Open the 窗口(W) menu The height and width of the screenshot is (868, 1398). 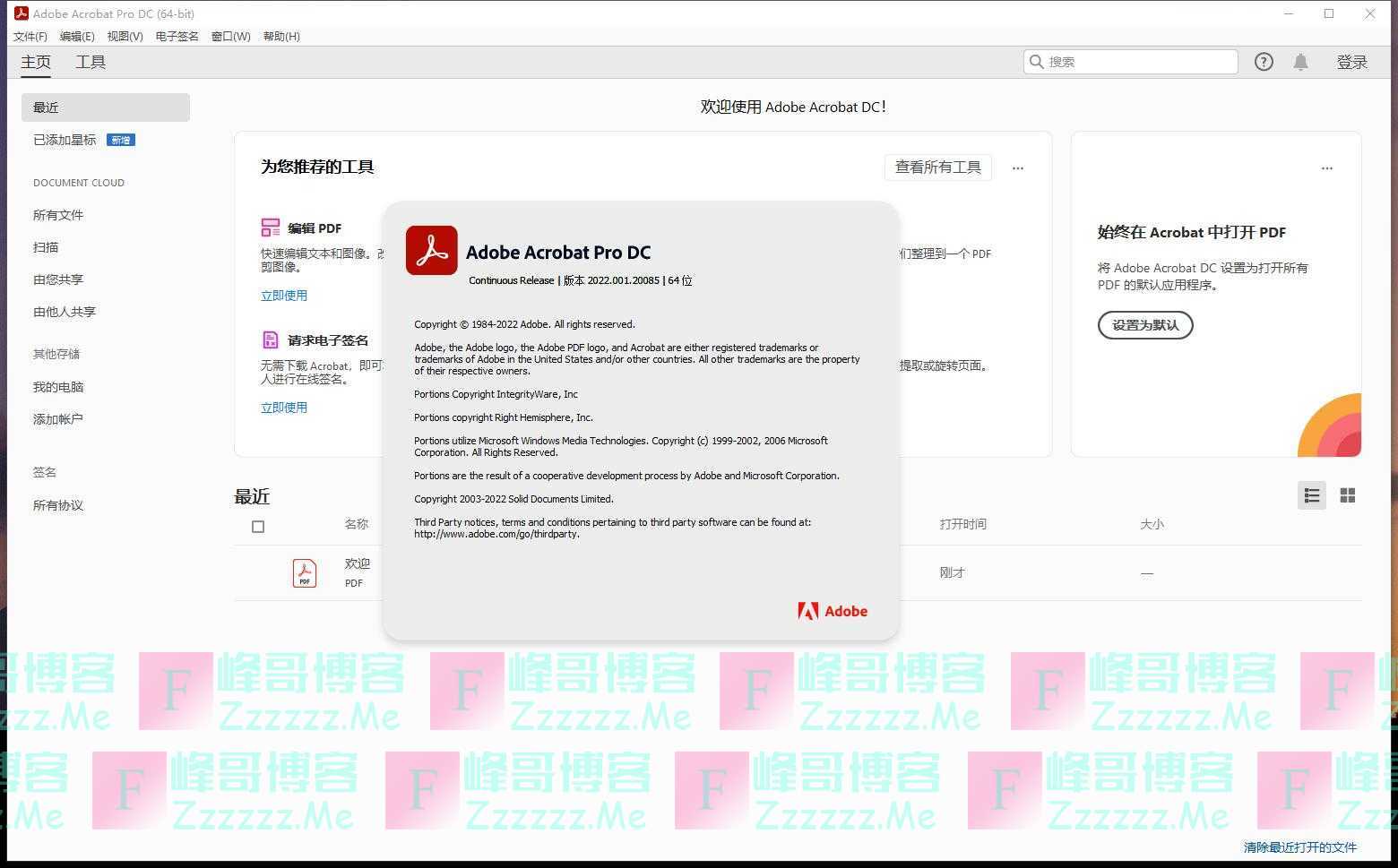231,37
